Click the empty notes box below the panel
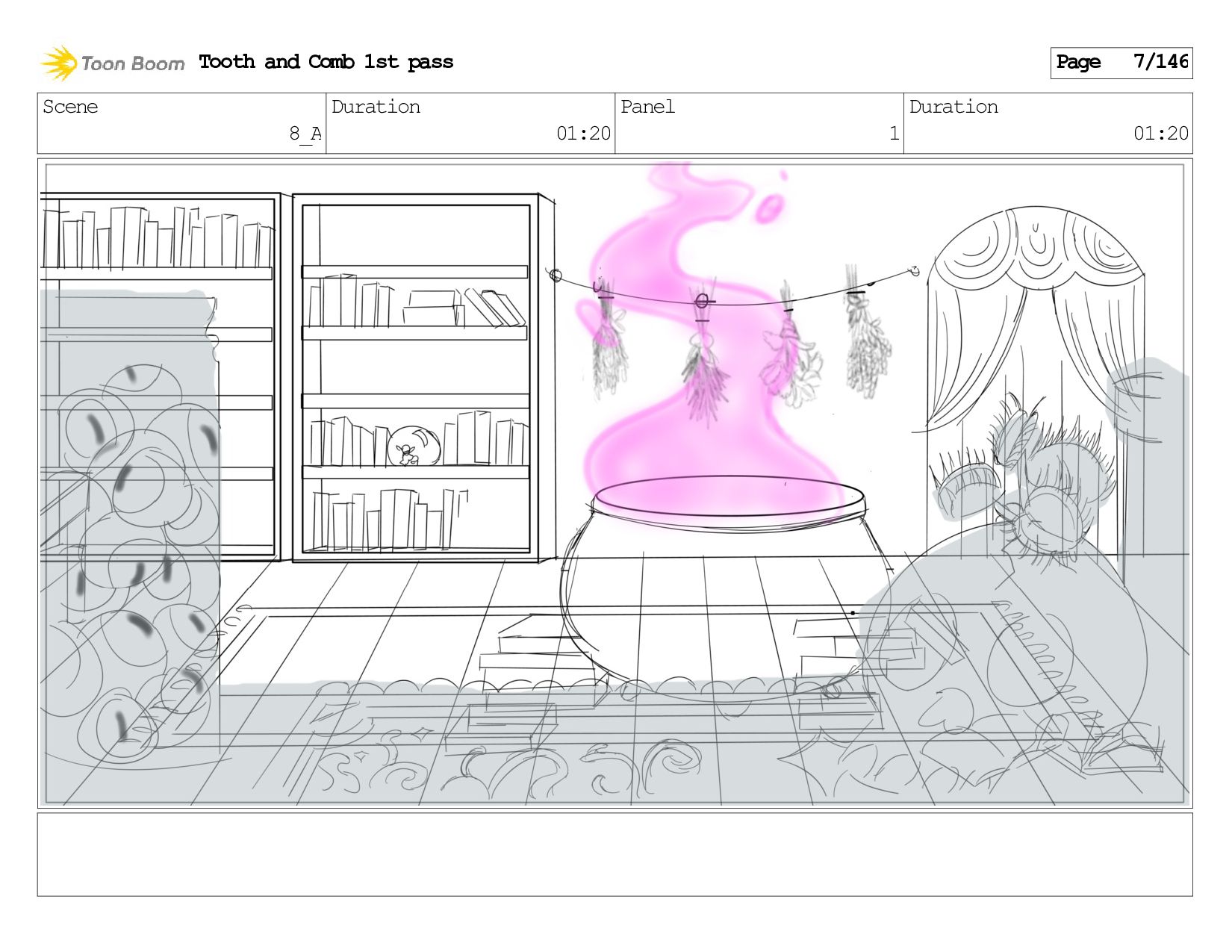The width and height of the screenshot is (1232, 952). pyautogui.click(x=615, y=854)
